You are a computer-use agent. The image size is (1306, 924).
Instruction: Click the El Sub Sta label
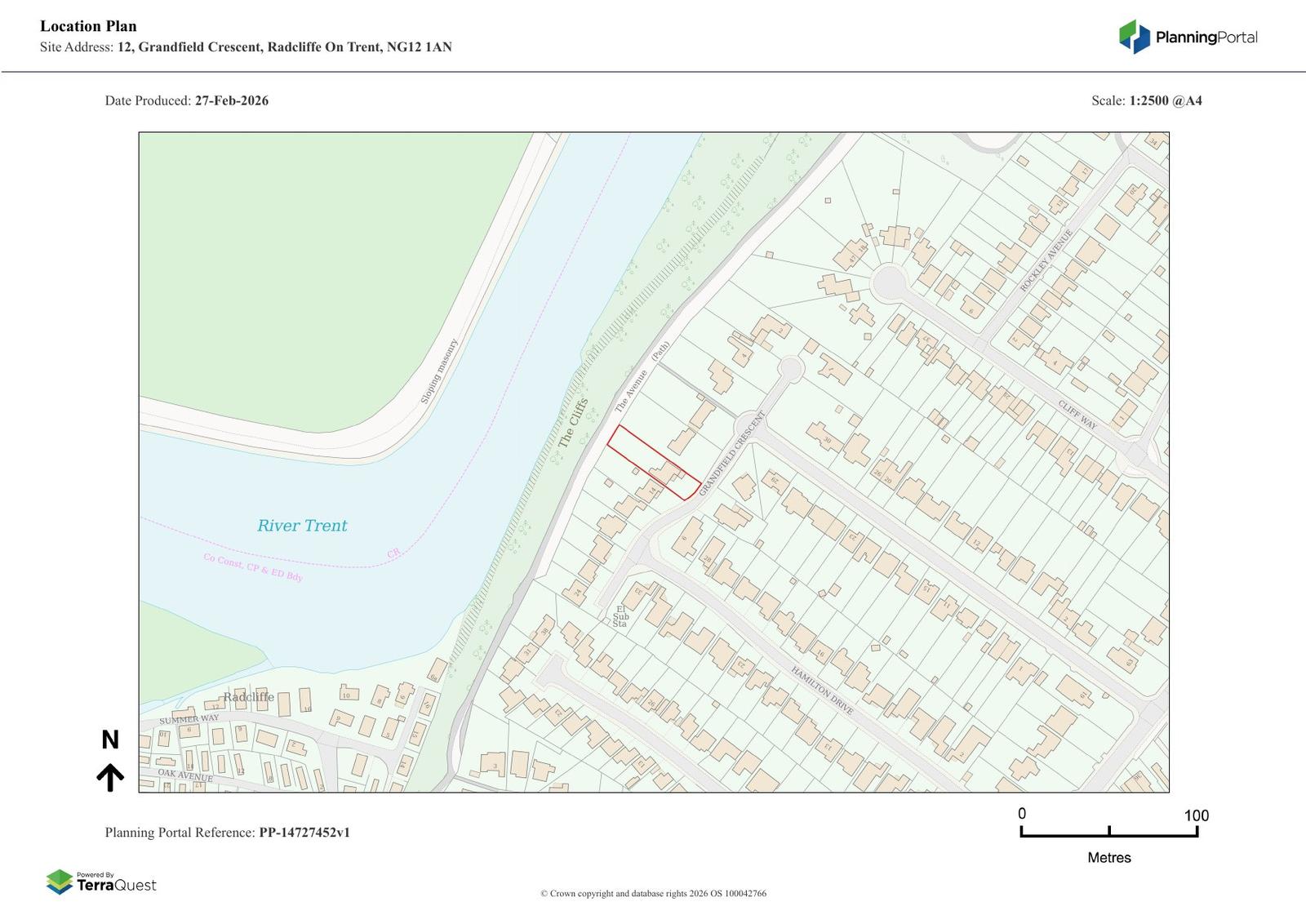point(620,616)
